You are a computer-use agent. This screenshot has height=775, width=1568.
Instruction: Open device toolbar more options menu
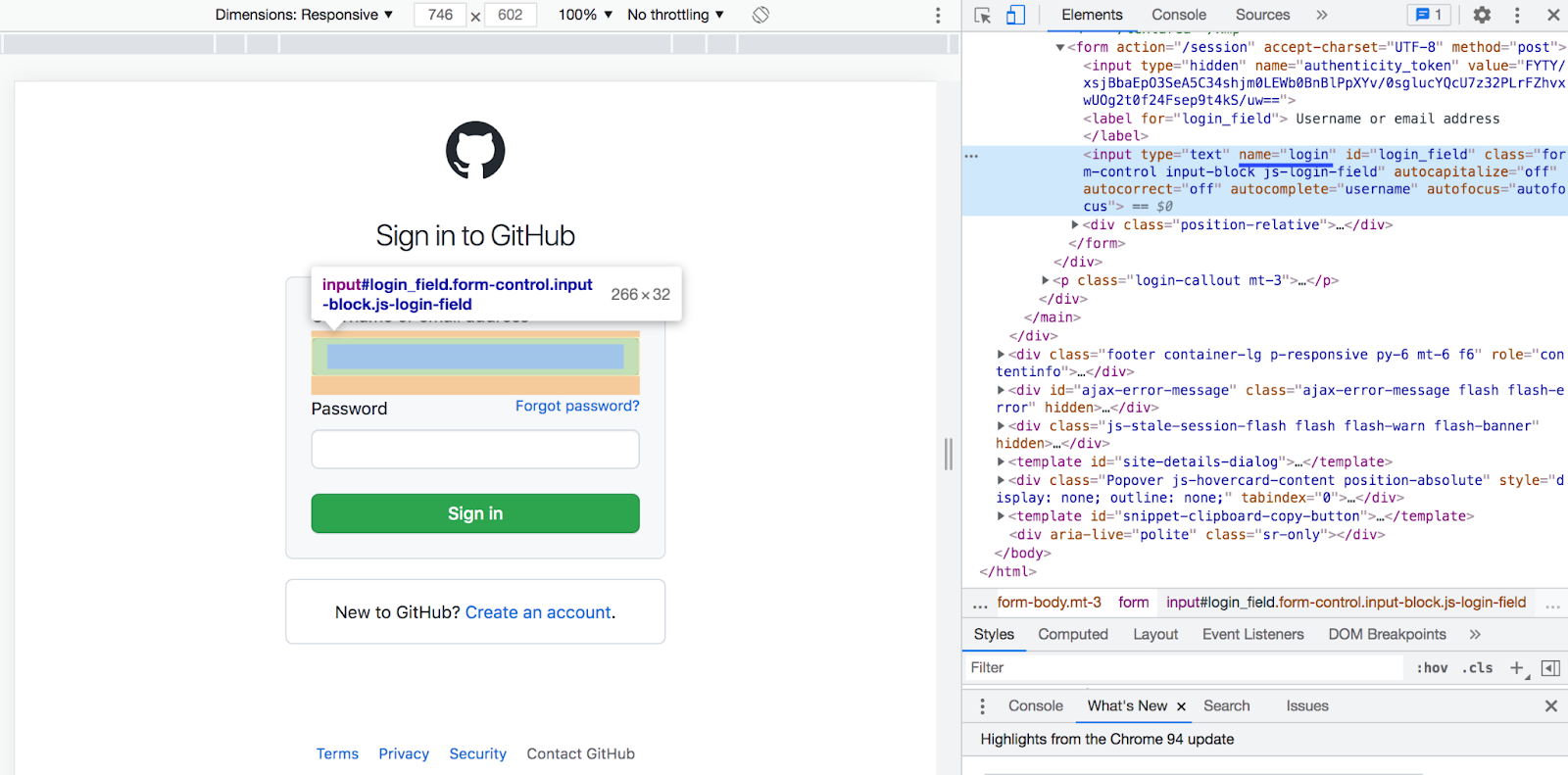coord(938,15)
